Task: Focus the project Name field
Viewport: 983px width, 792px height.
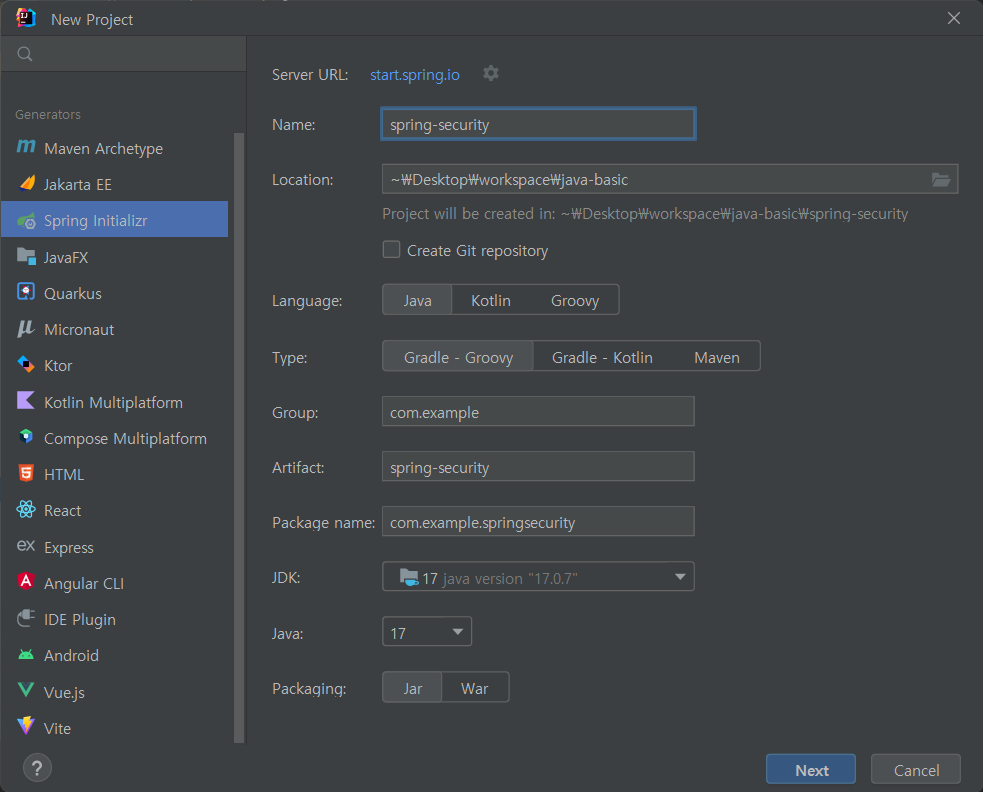Action: pos(539,124)
